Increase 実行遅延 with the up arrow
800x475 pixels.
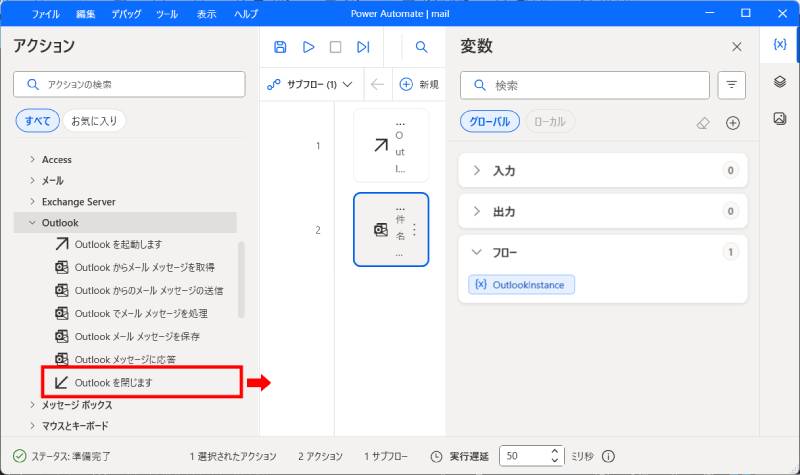coord(555,452)
